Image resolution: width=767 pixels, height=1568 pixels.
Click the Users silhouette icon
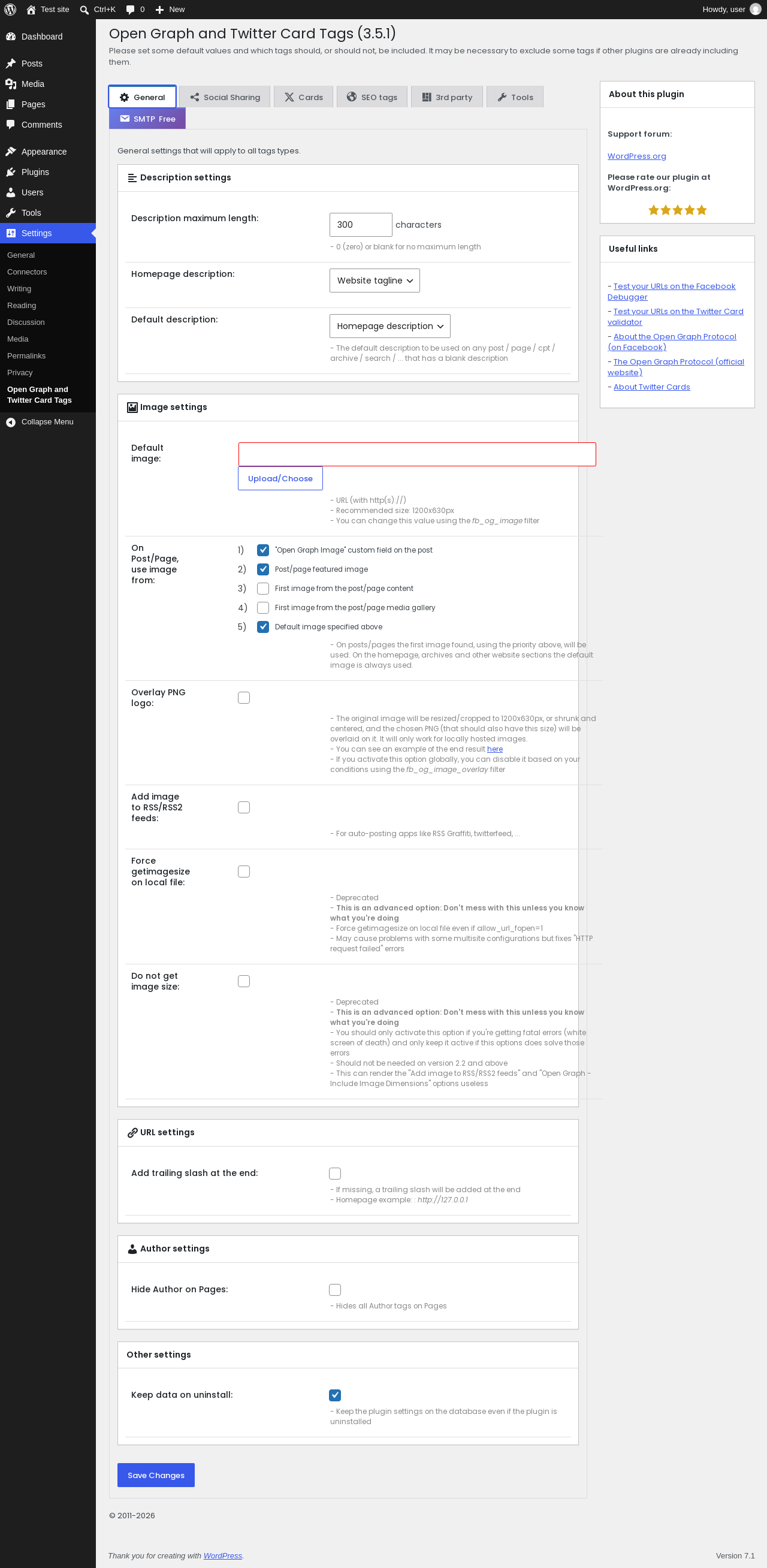click(10, 192)
